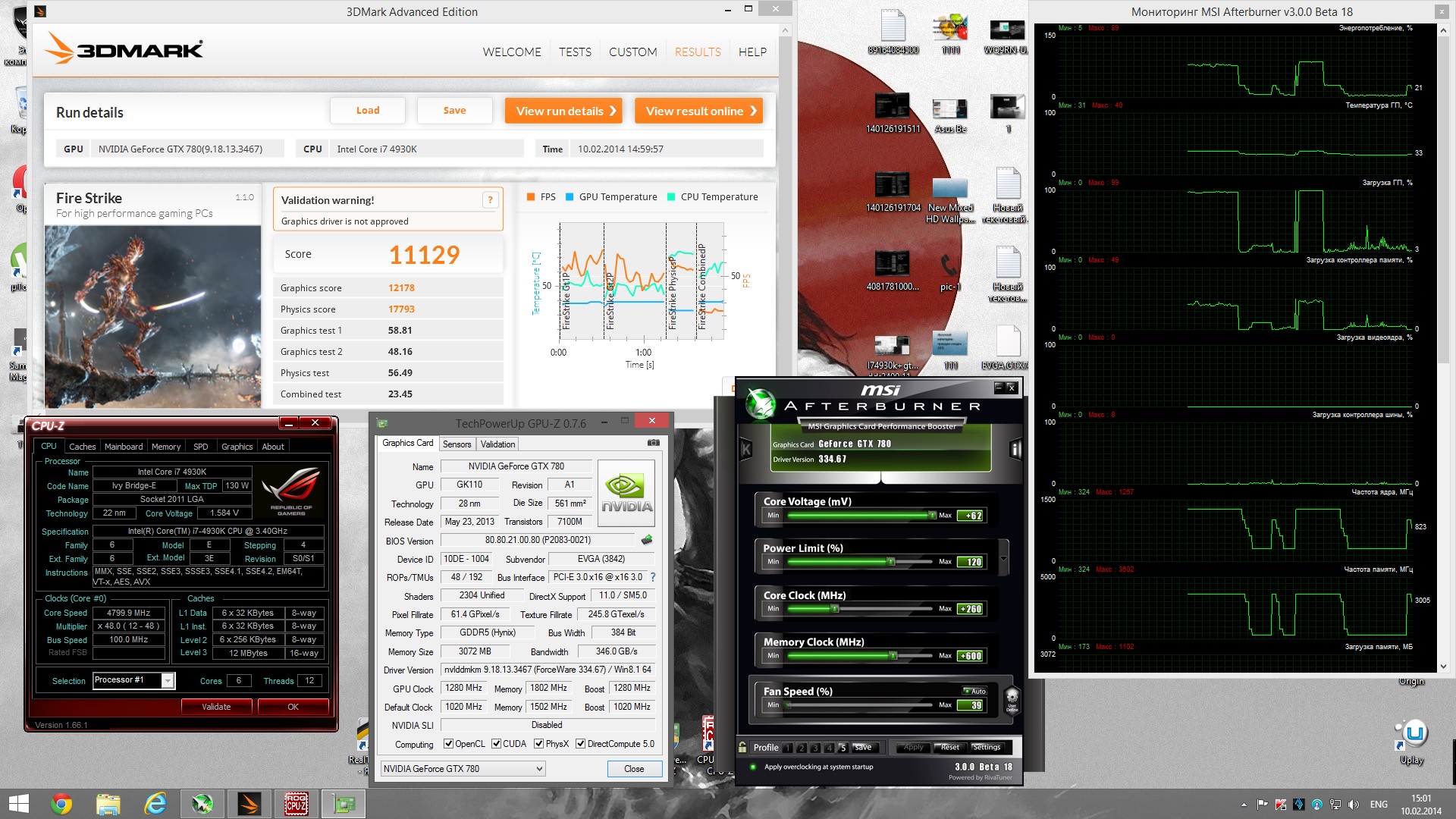Click the View run details button
This screenshot has width=1456, height=819.
pyautogui.click(x=563, y=111)
